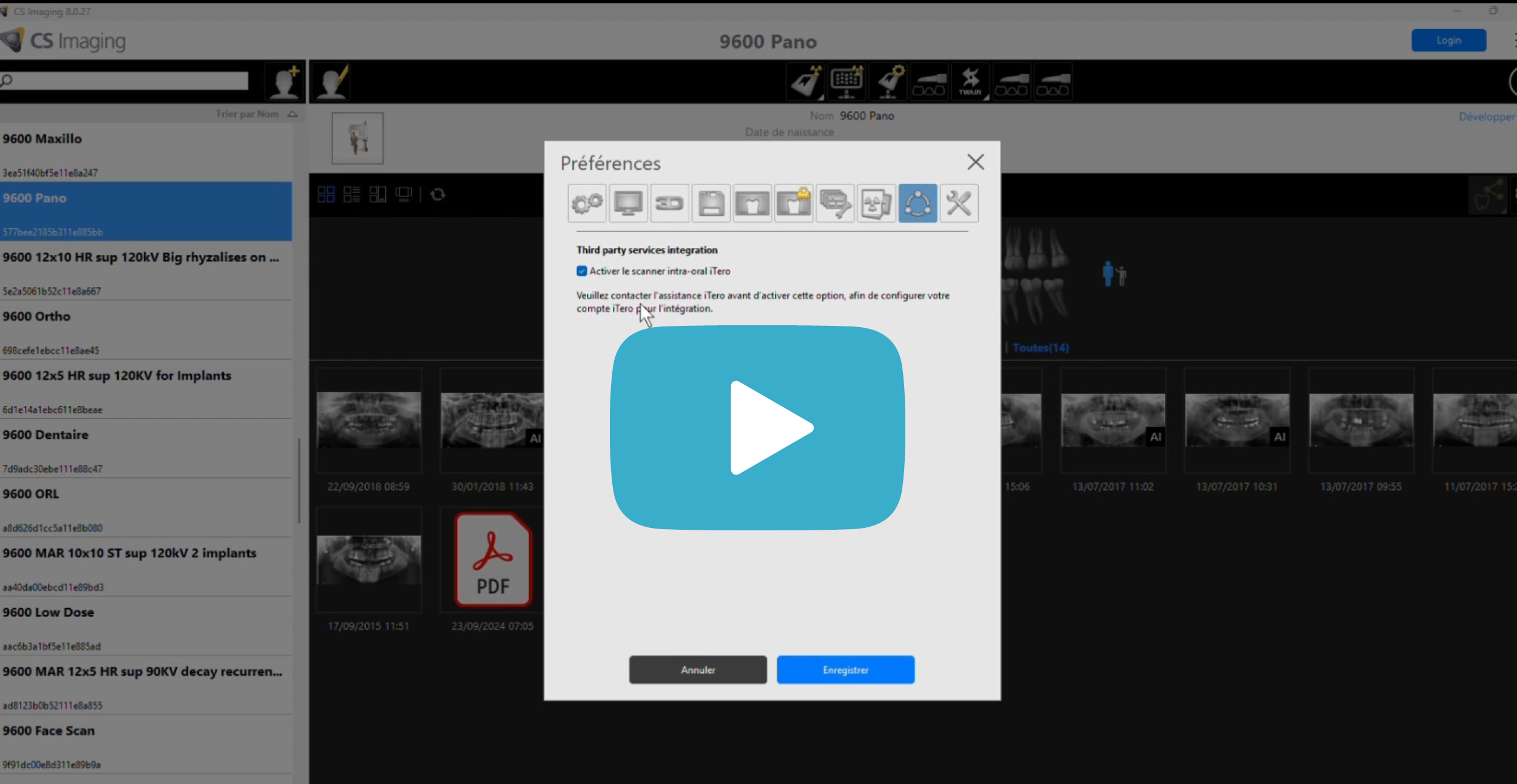Select patient 9600 Ortho
Screen dimensions: 1517x784
point(146,329)
